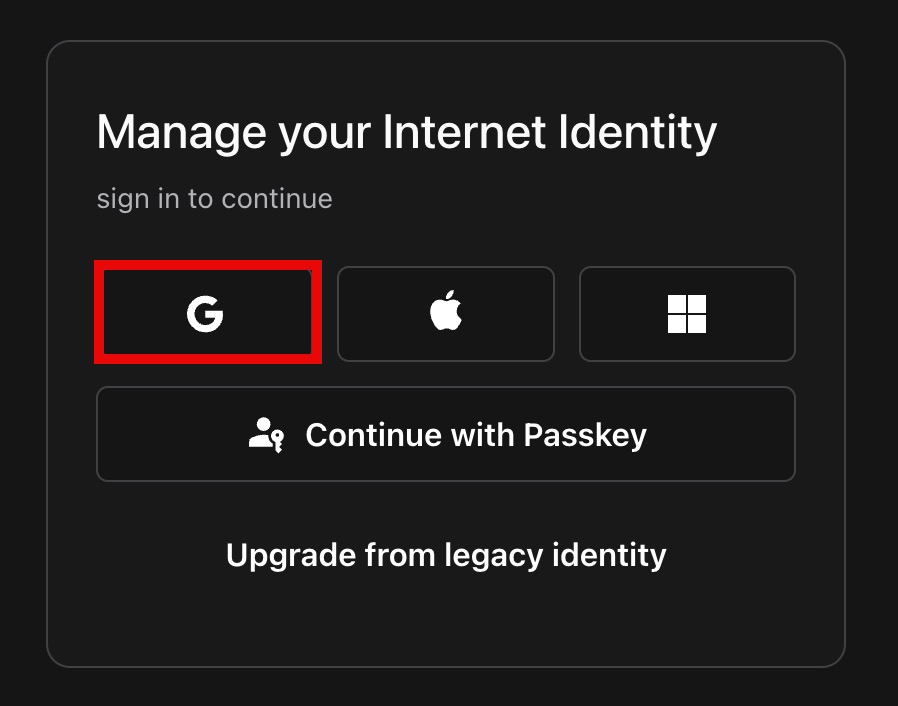The width and height of the screenshot is (898, 706).
Task: Choose the red-highlighted Google sign-in option
Action: pos(207,314)
